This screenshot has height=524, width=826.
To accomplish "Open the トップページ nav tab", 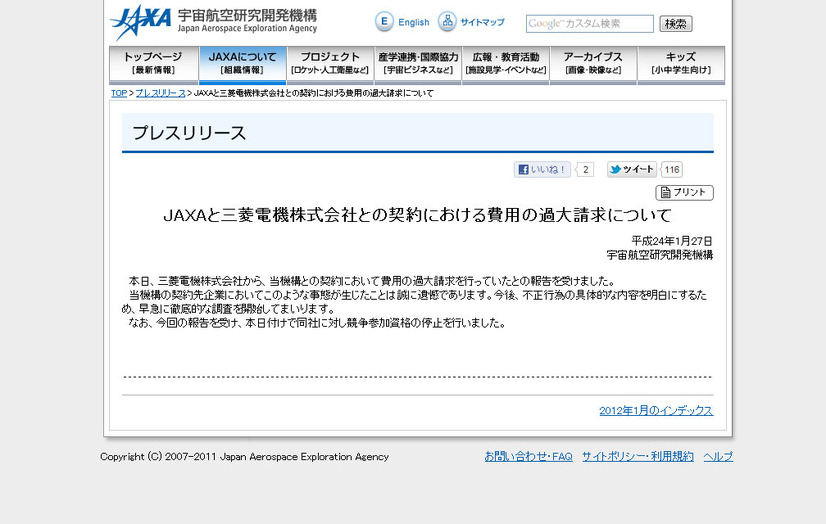I will [153, 65].
